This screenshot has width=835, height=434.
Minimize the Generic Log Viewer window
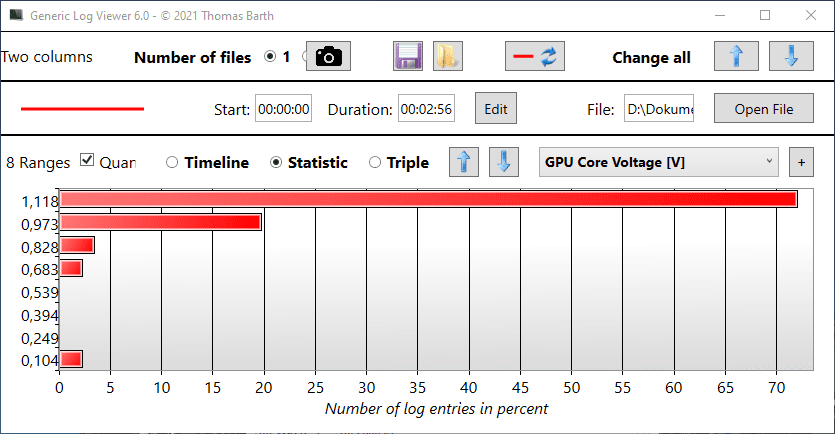click(x=720, y=15)
